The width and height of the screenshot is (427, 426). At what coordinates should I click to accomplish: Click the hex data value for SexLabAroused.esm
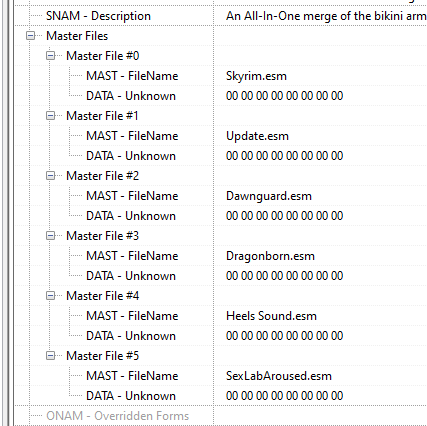tap(285, 396)
